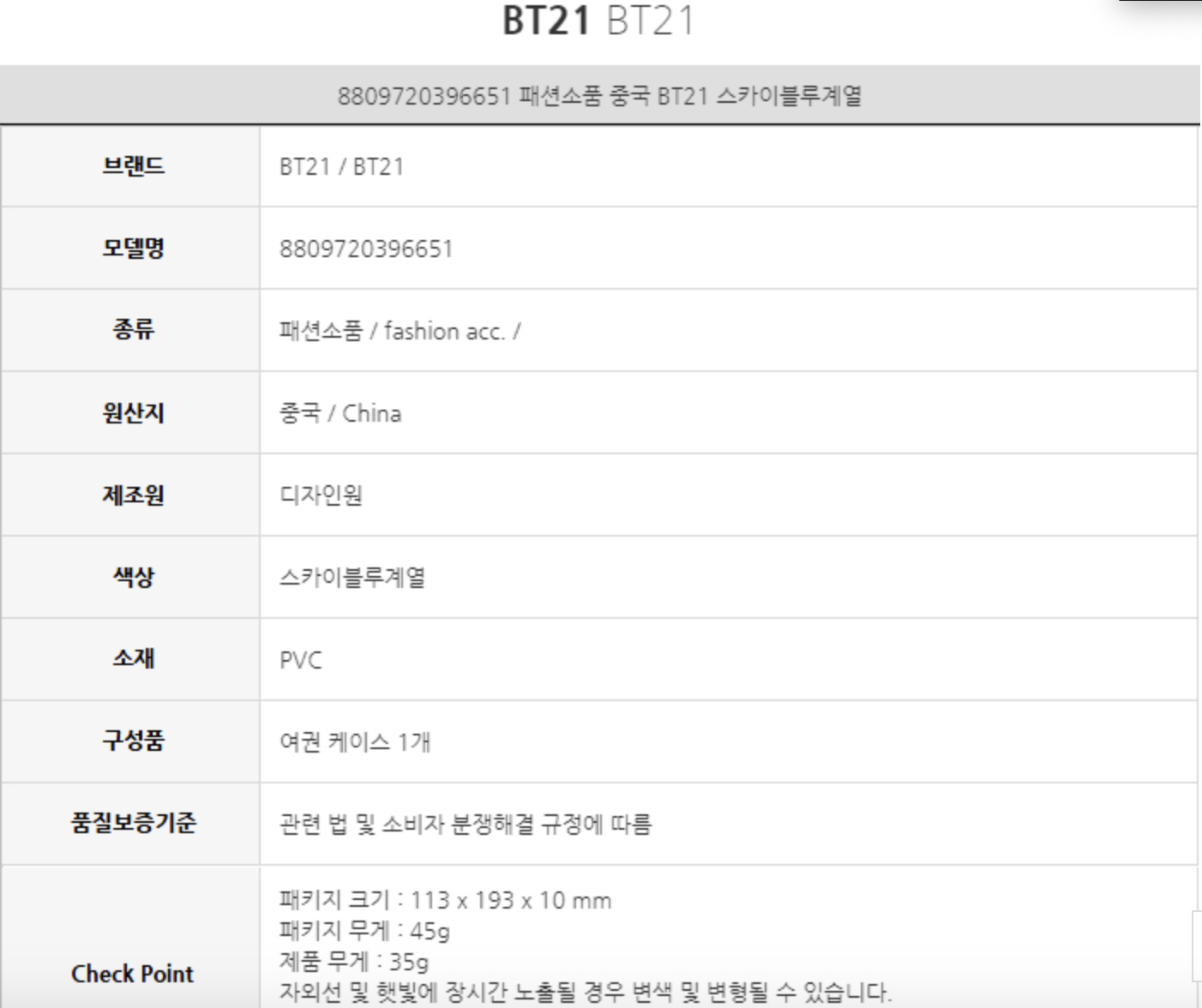Click the 브랜드 row label

133,165
